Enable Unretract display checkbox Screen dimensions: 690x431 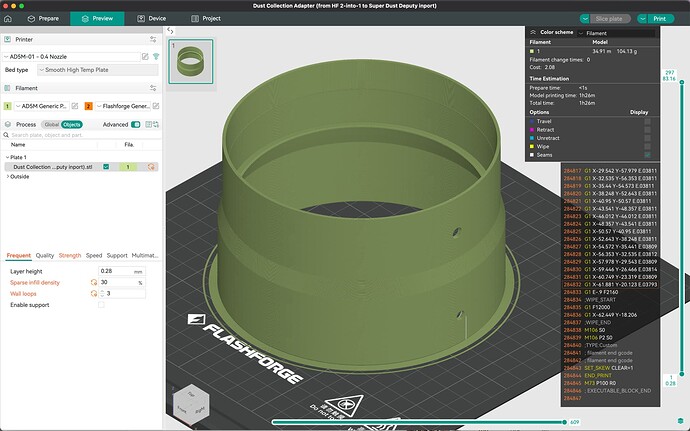[x=647, y=138]
